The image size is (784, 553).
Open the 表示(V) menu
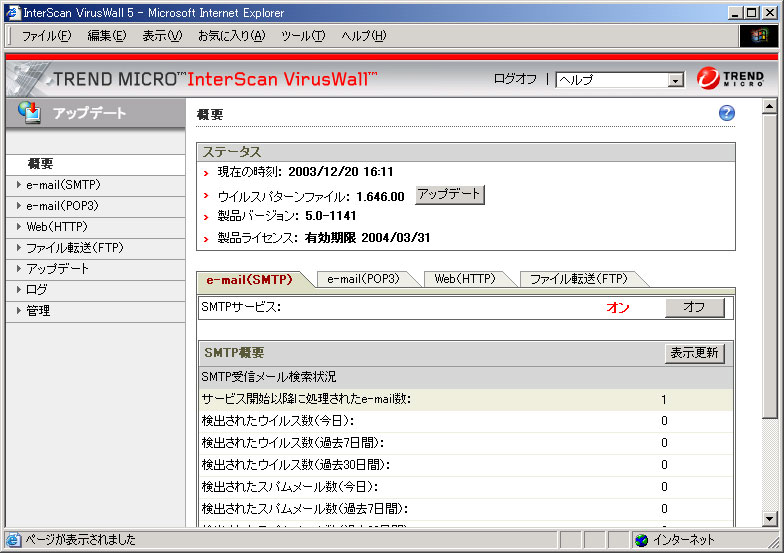click(x=162, y=36)
